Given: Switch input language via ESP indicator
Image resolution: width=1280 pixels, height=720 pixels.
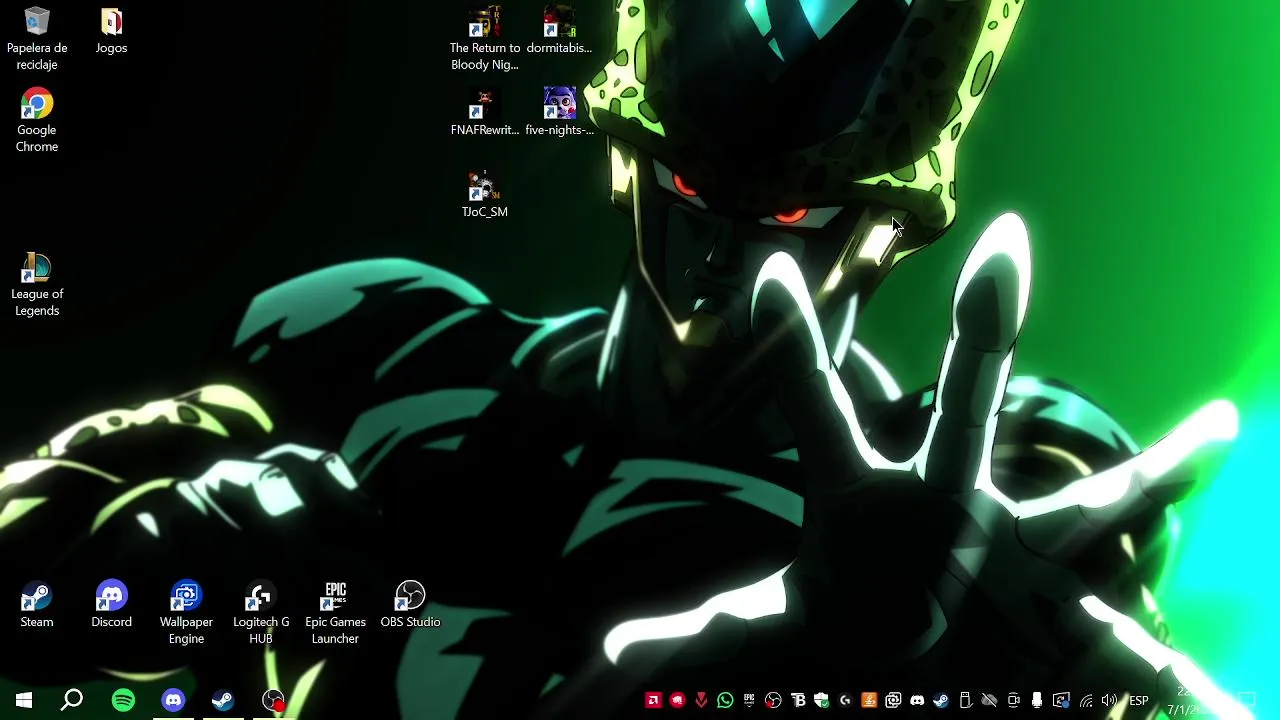Looking at the screenshot, I should click(1138, 700).
